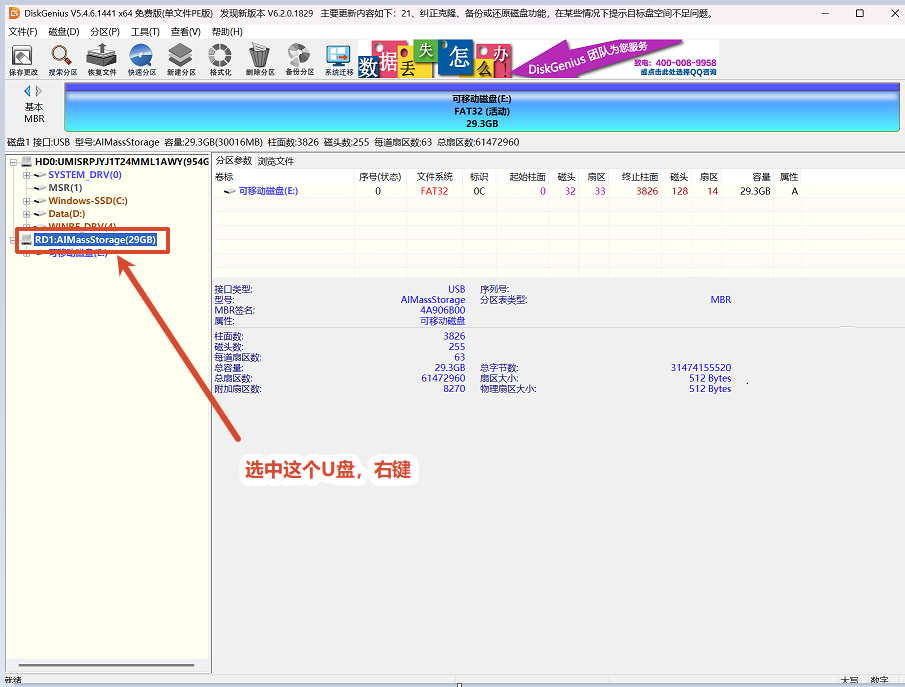Open the 文件(F) menu
Image resolution: width=905 pixels, height=687 pixels.
coord(23,32)
